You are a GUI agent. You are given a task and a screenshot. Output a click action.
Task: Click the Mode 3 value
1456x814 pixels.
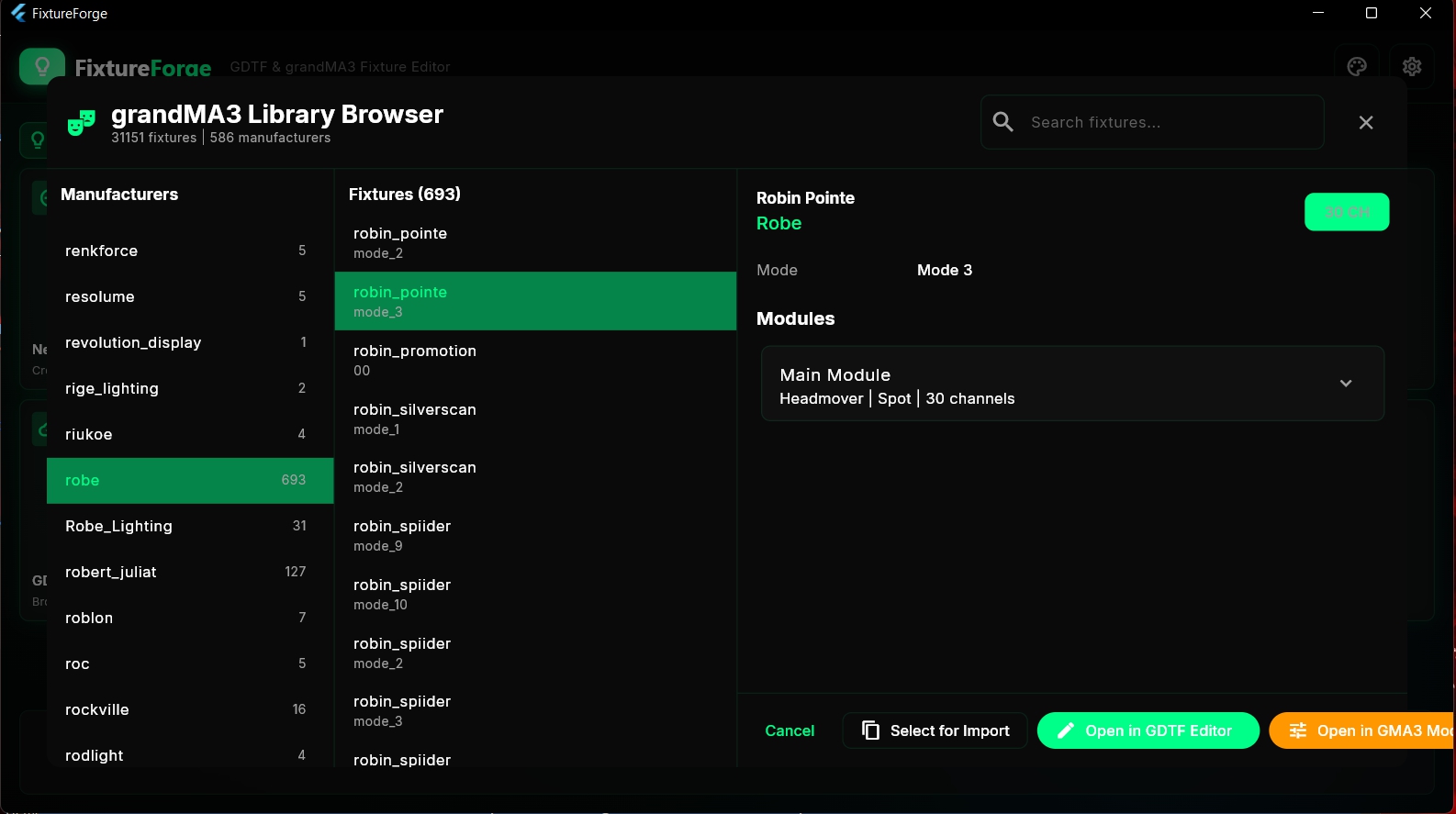click(945, 270)
